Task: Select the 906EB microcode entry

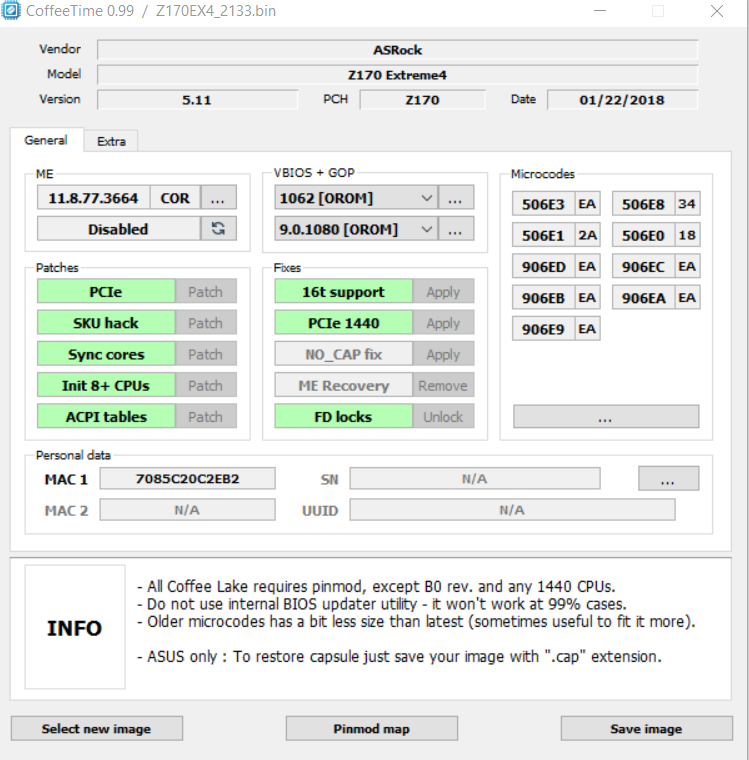Action: point(556,298)
